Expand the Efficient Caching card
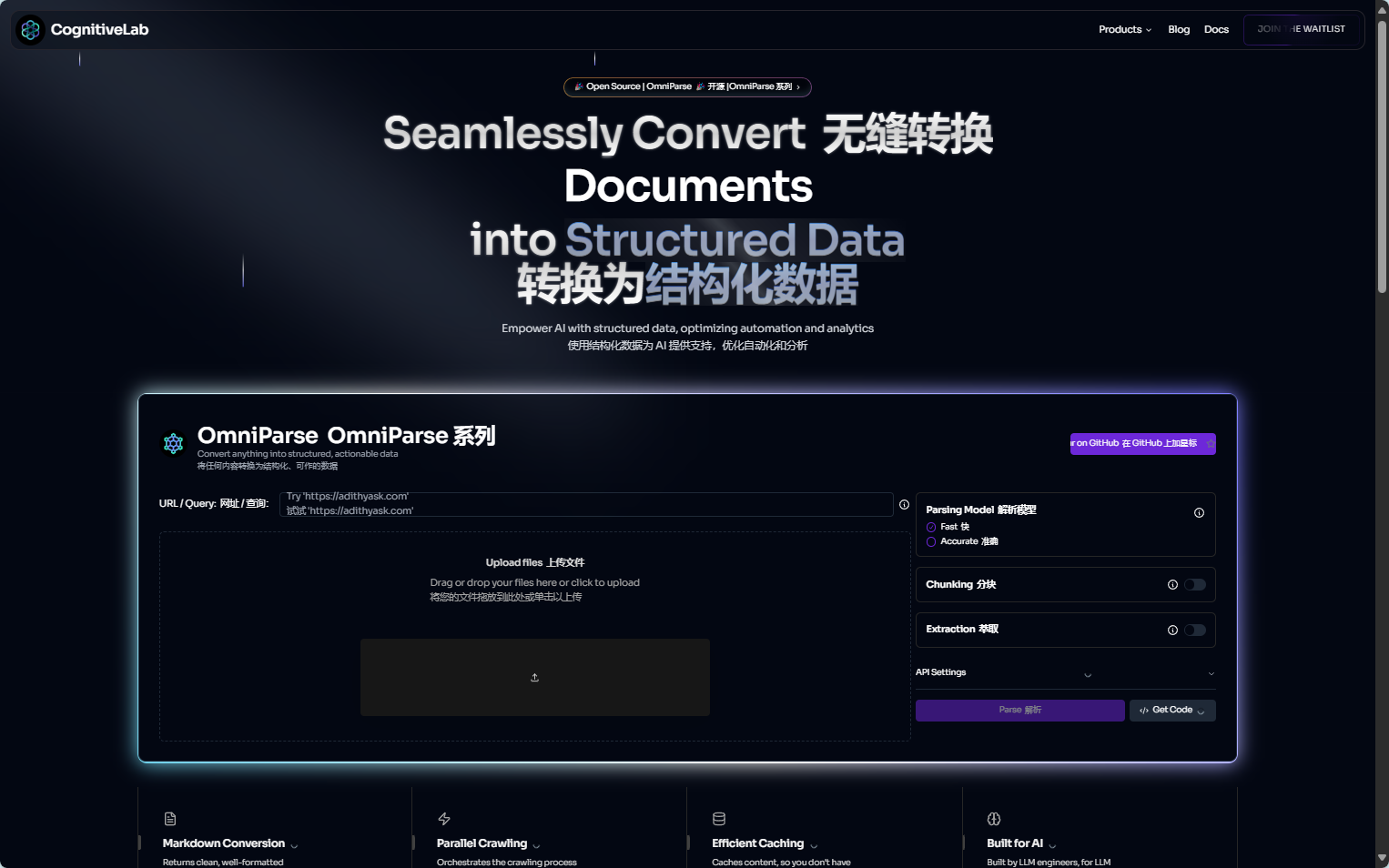 (x=814, y=845)
